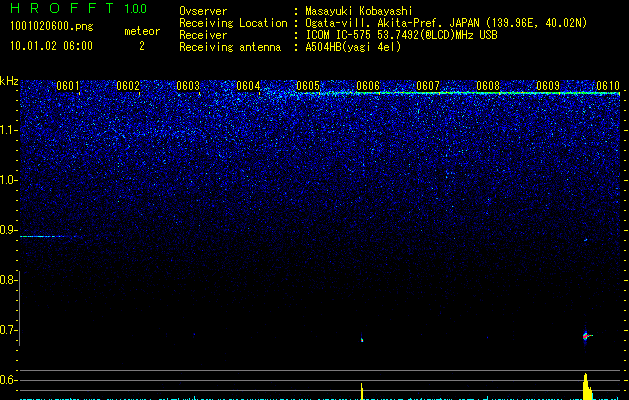
Task: Click the 0.9 kHz axis label
Action: (8, 230)
